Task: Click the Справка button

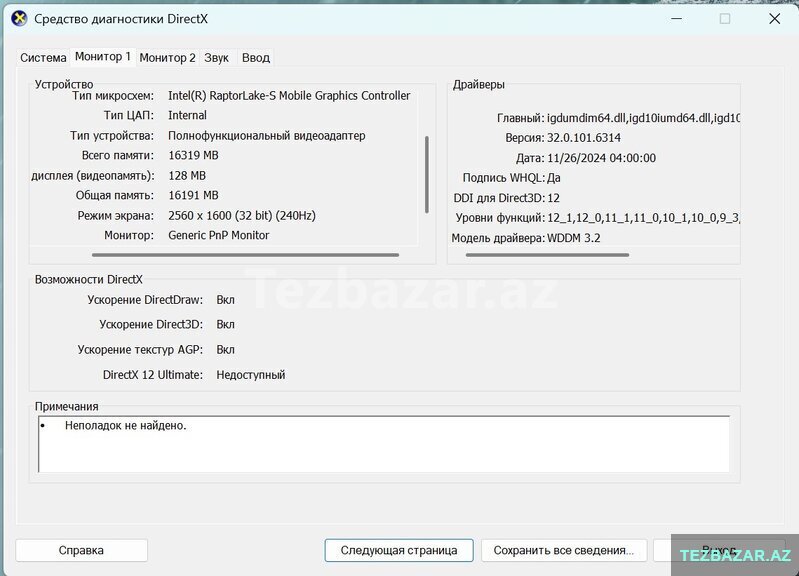Action: (x=82, y=551)
